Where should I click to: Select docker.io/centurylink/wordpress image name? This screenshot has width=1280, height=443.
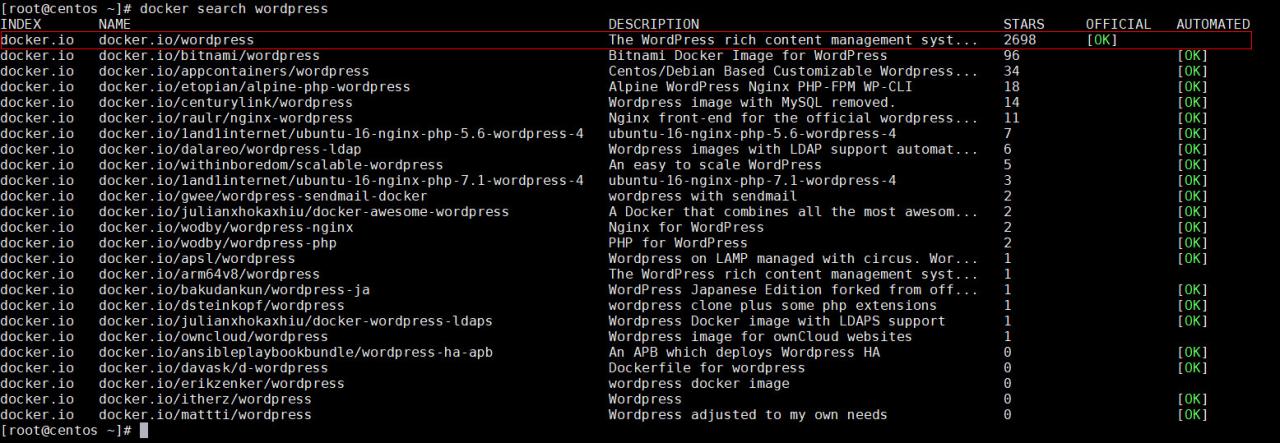point(225,102)
